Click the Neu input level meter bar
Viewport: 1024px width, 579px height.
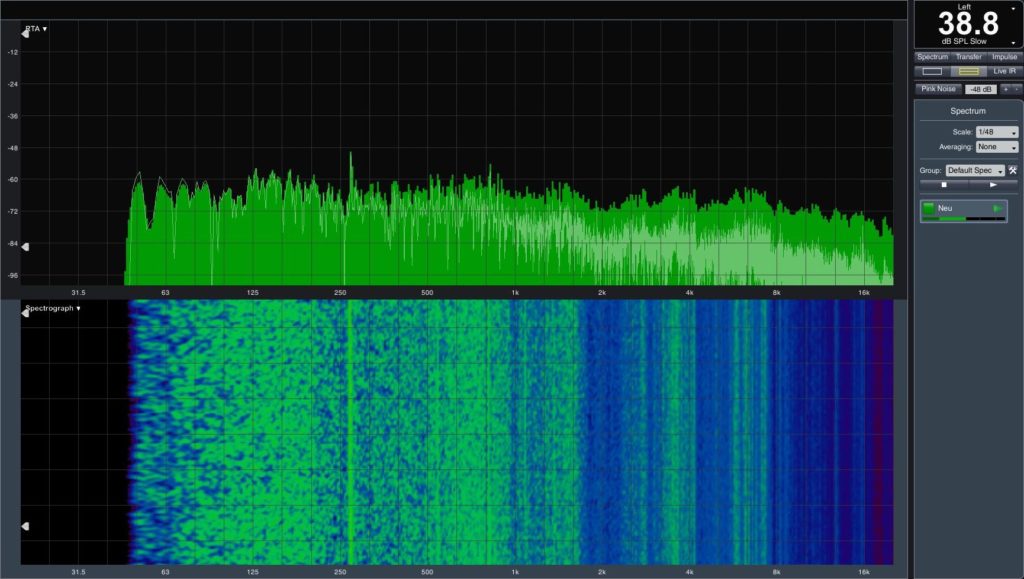click(x=963, y=219)
